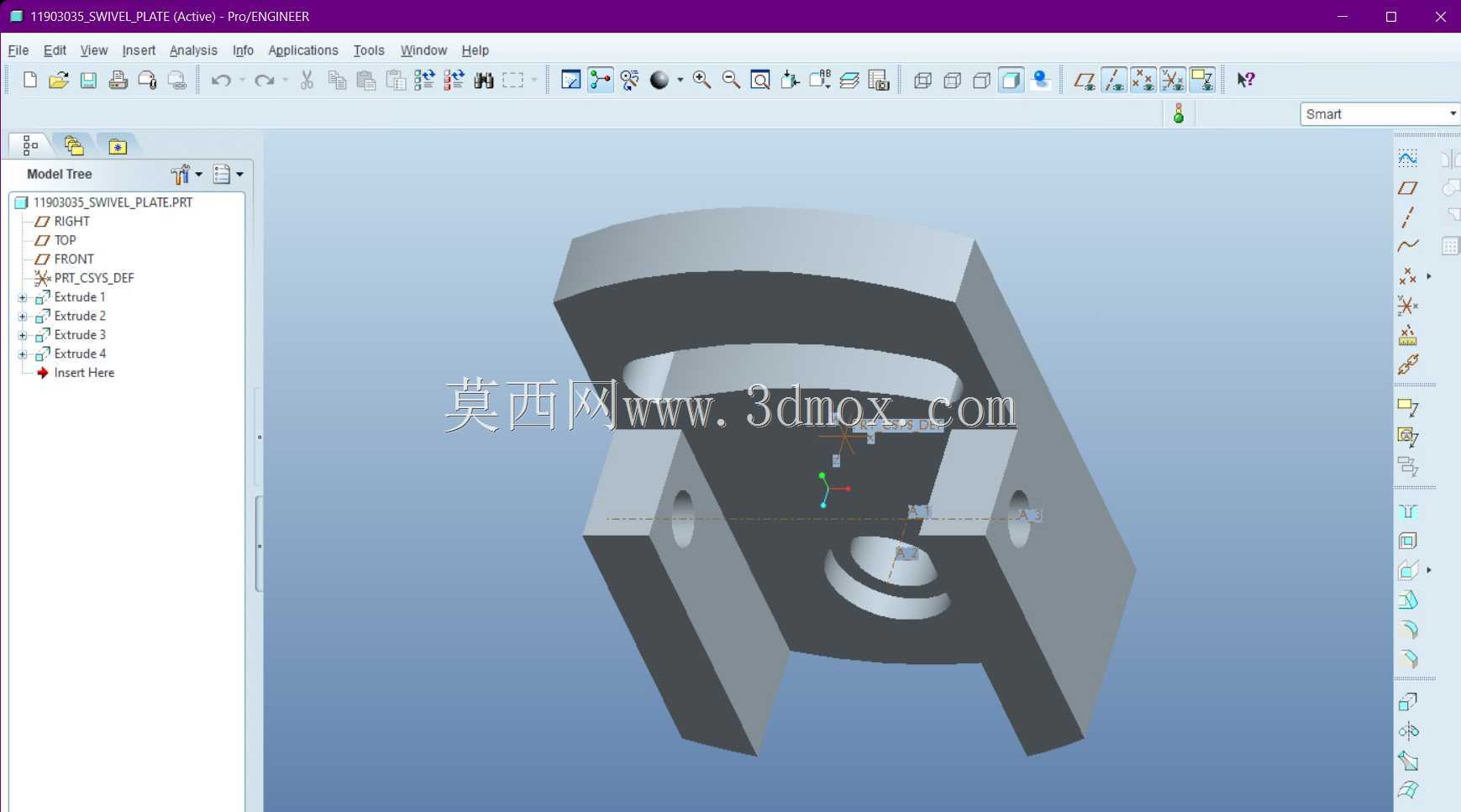Click the Zoom In magnifier
The width and height of the screenshot is (1461, 812).
pos(702,81)
